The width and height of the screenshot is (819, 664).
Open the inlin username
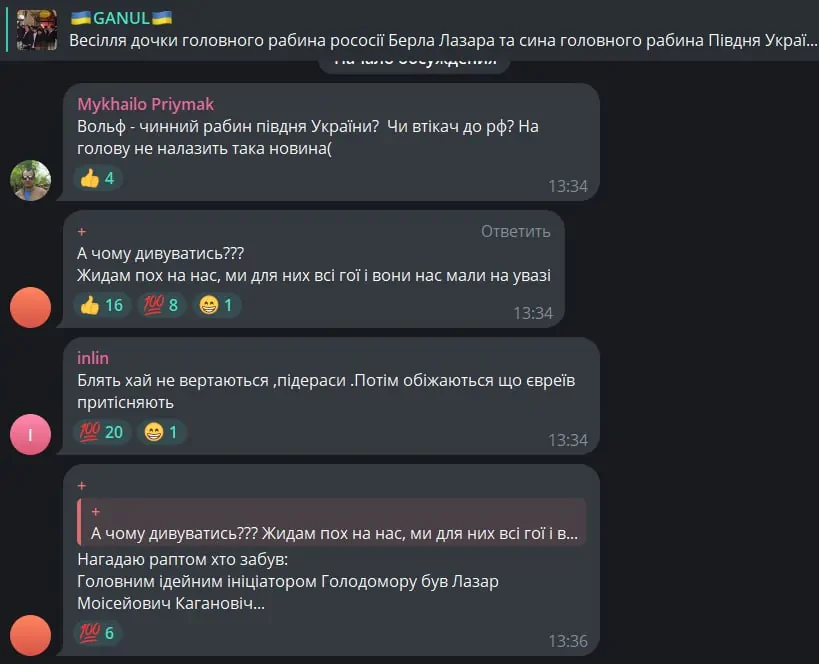pos(93,358)
